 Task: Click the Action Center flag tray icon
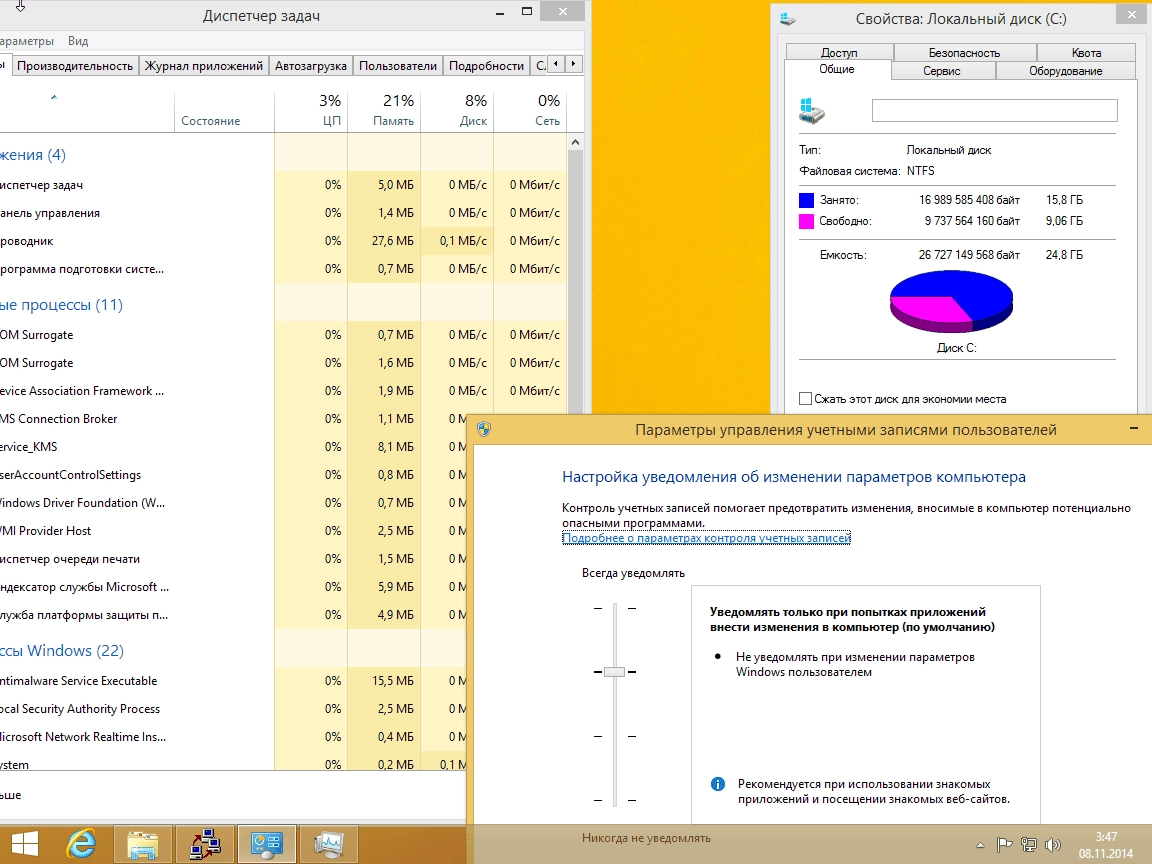pyautogui.click(x=1004, y=845)
